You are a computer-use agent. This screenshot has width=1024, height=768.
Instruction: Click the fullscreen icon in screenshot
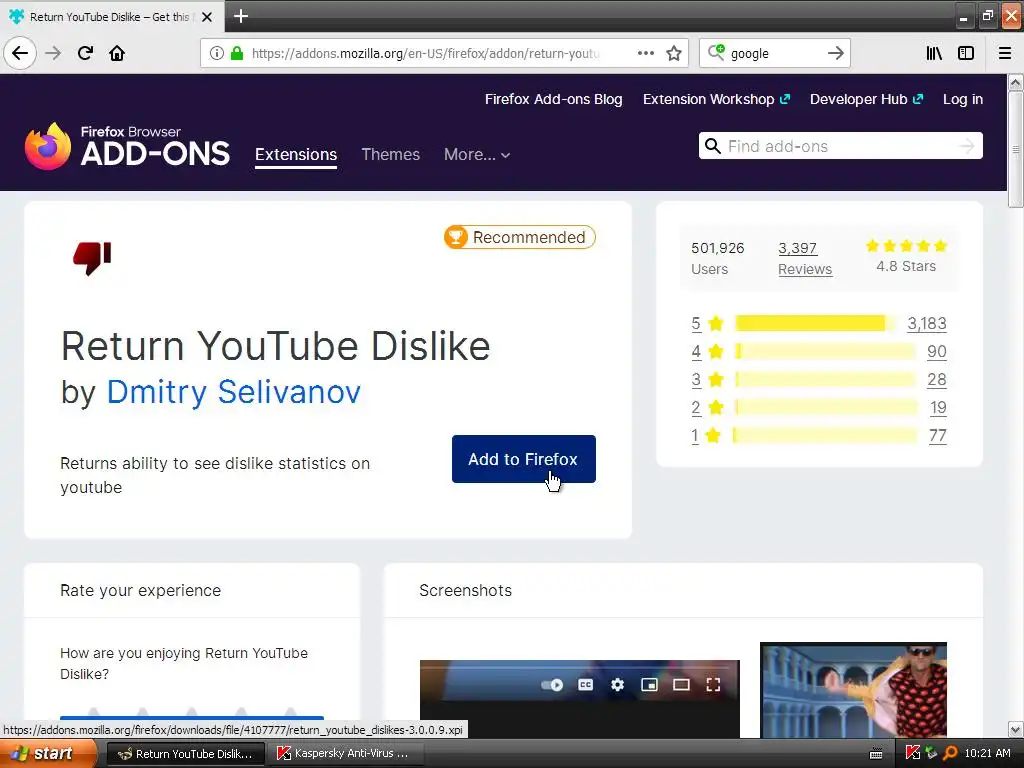713,684
